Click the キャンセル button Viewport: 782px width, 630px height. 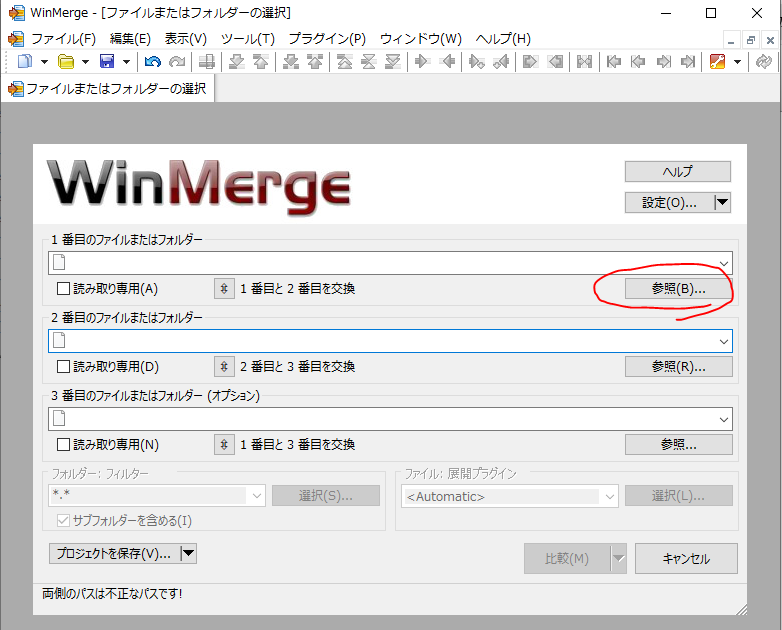[686, 558]
